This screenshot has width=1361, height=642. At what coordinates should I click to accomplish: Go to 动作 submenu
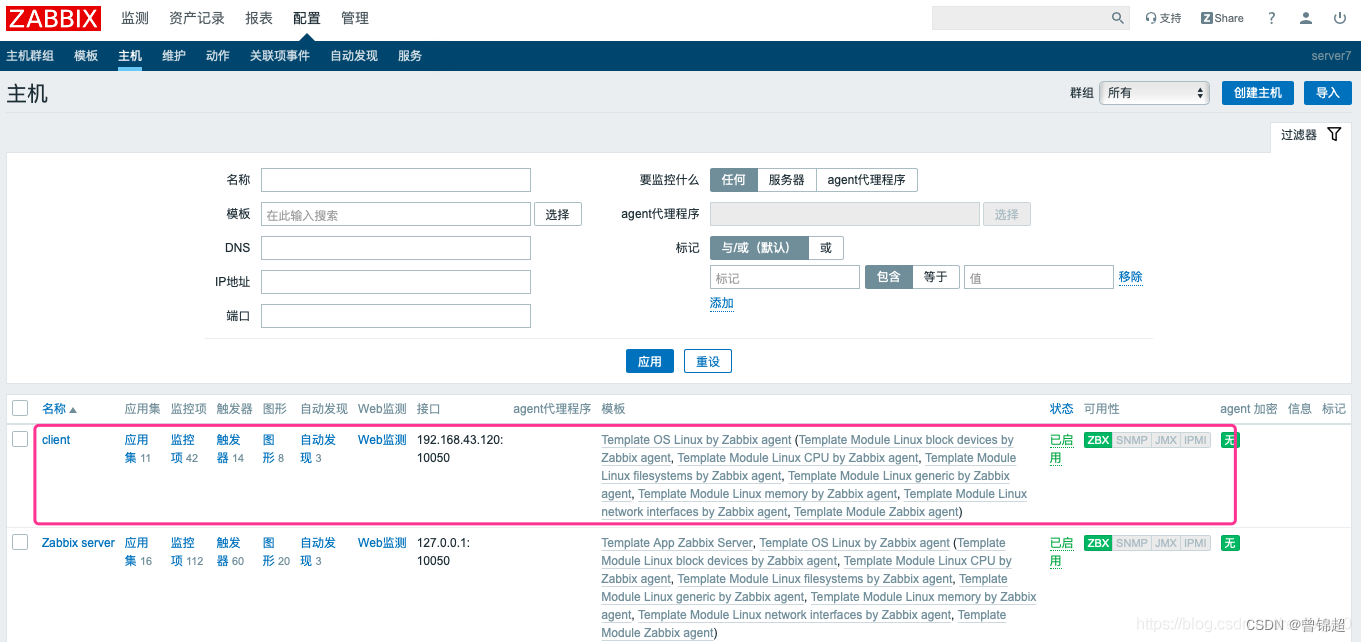pyautogui.click(x=218, y=56)
